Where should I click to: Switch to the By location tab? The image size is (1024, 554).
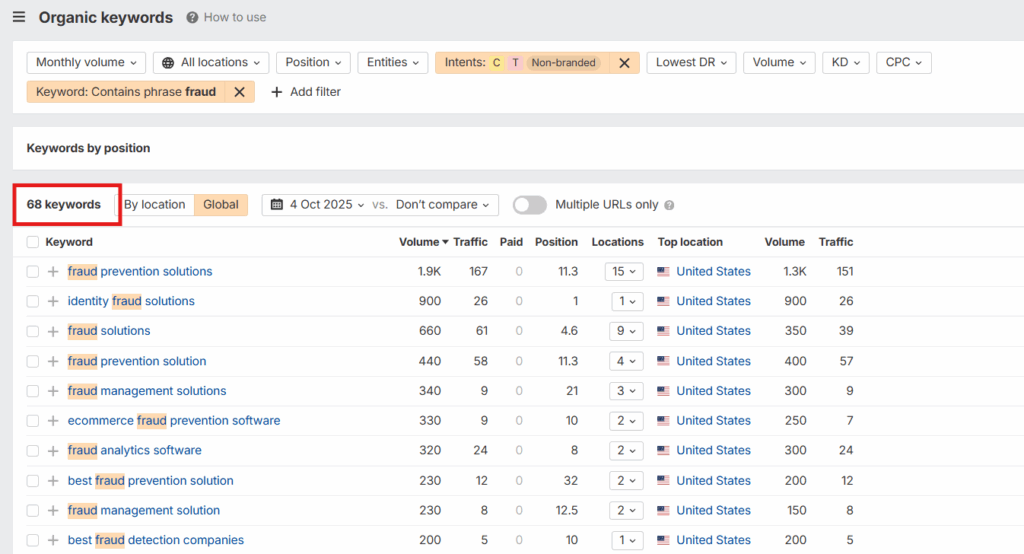(x=154, y=205)
